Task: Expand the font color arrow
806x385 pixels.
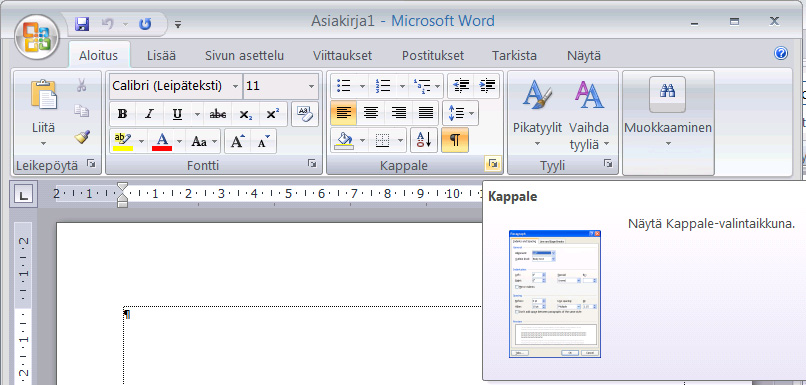Action: (179, 141)
